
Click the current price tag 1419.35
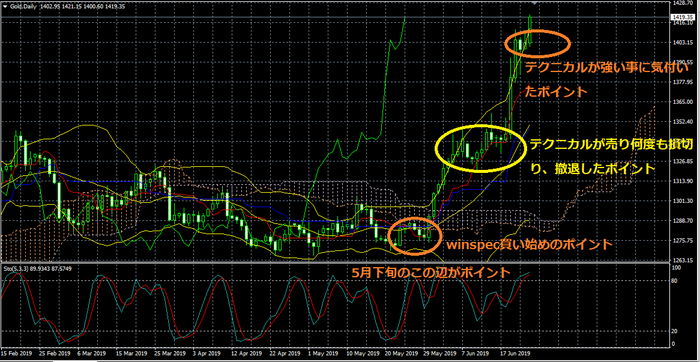(x=682, y=17)
